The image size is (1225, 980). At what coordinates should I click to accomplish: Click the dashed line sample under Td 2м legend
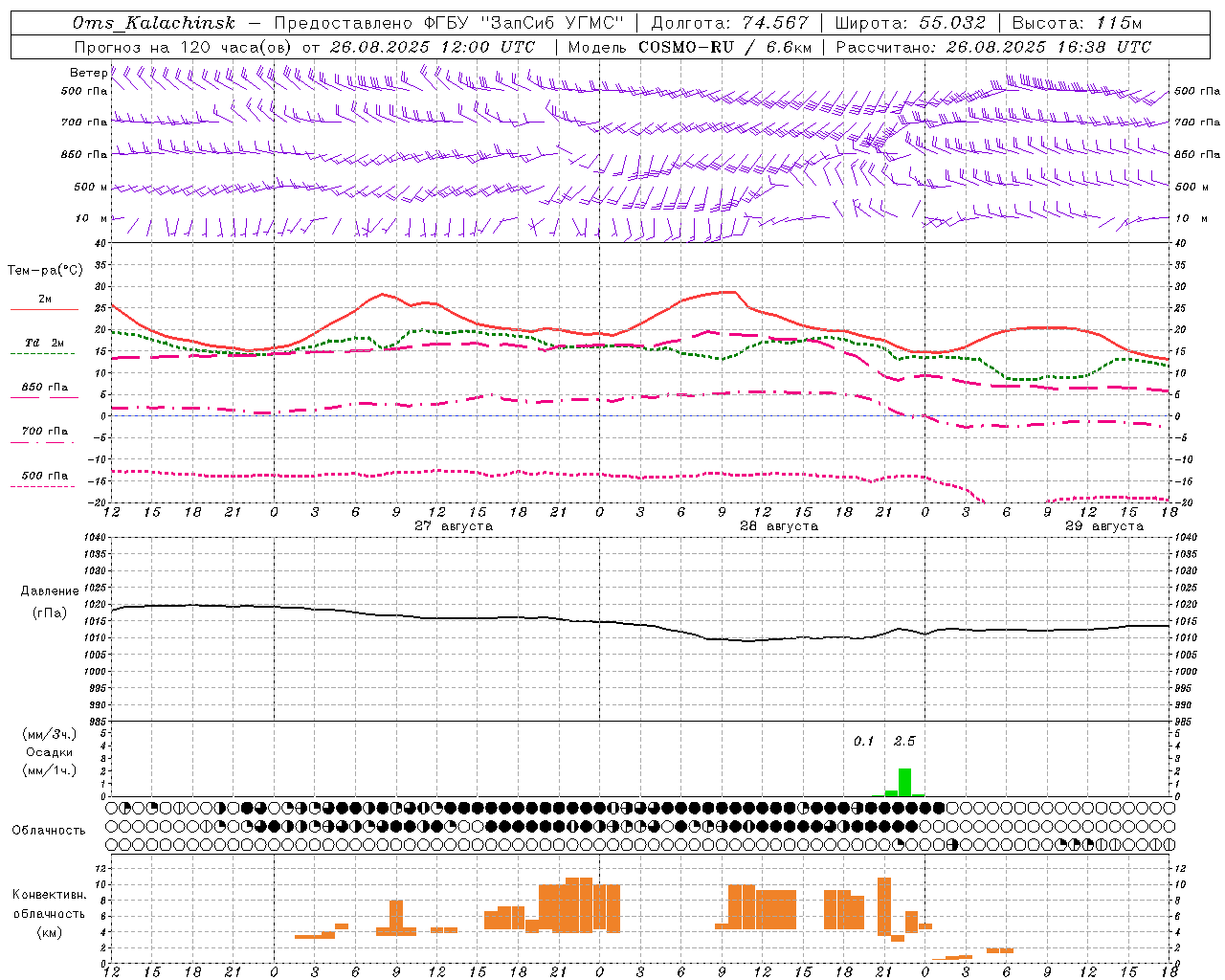point(43,354)
